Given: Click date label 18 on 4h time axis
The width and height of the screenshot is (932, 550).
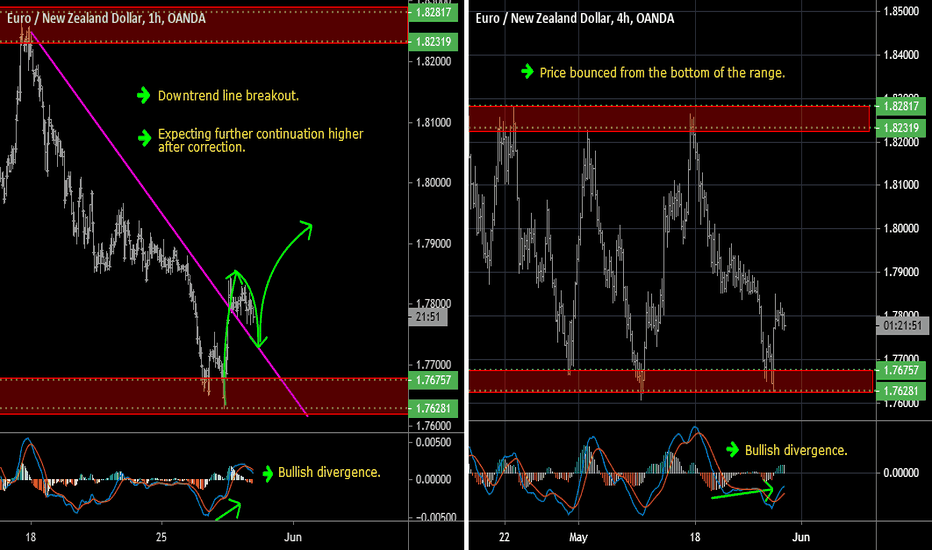Looking at the screenshot, I should pos(695,537).
